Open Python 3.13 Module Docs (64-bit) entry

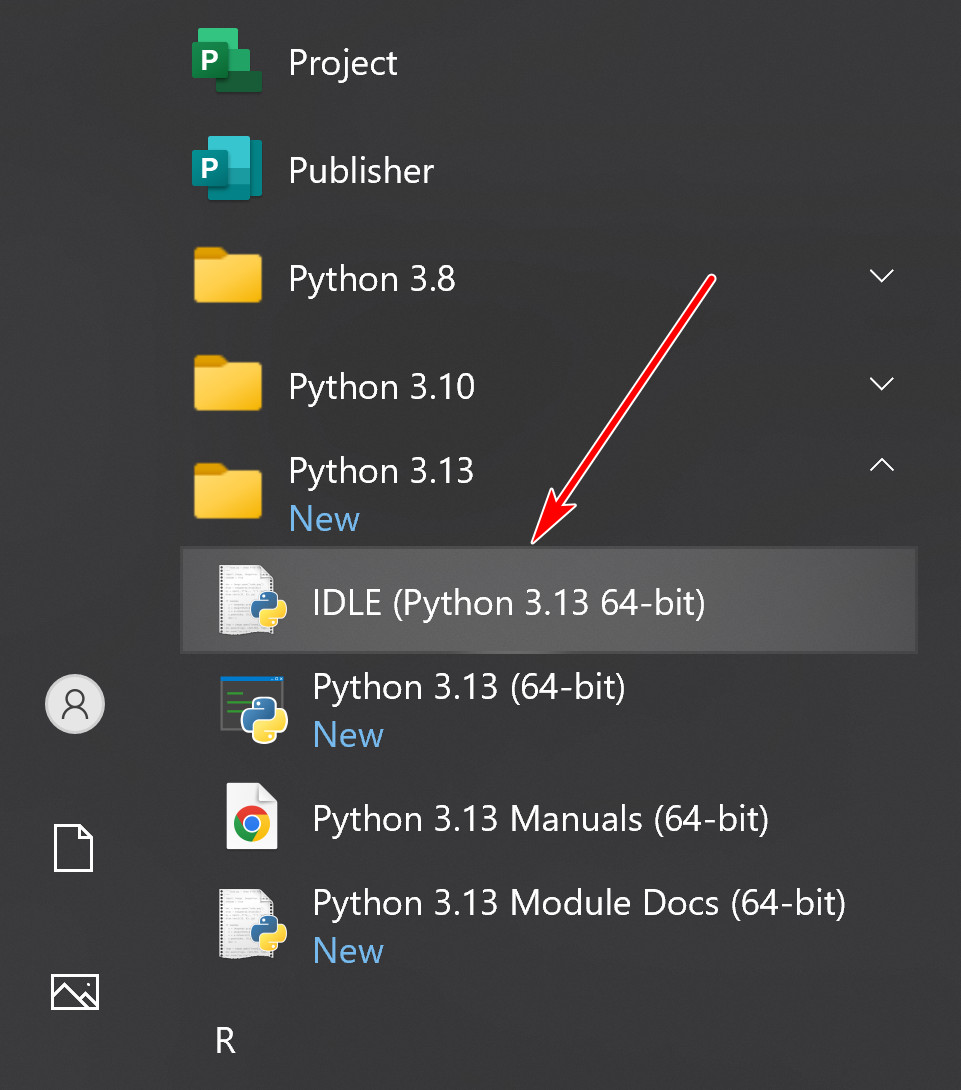(579, 903)
